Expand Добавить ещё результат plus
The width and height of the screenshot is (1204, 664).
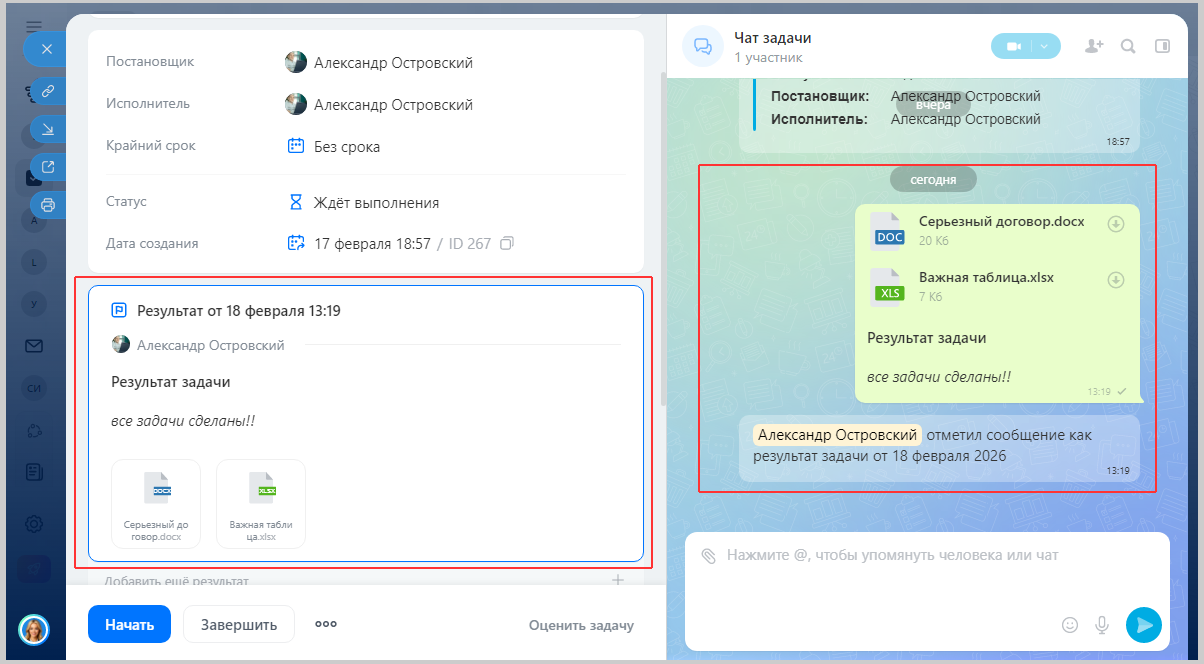click(x=618, y=580)
